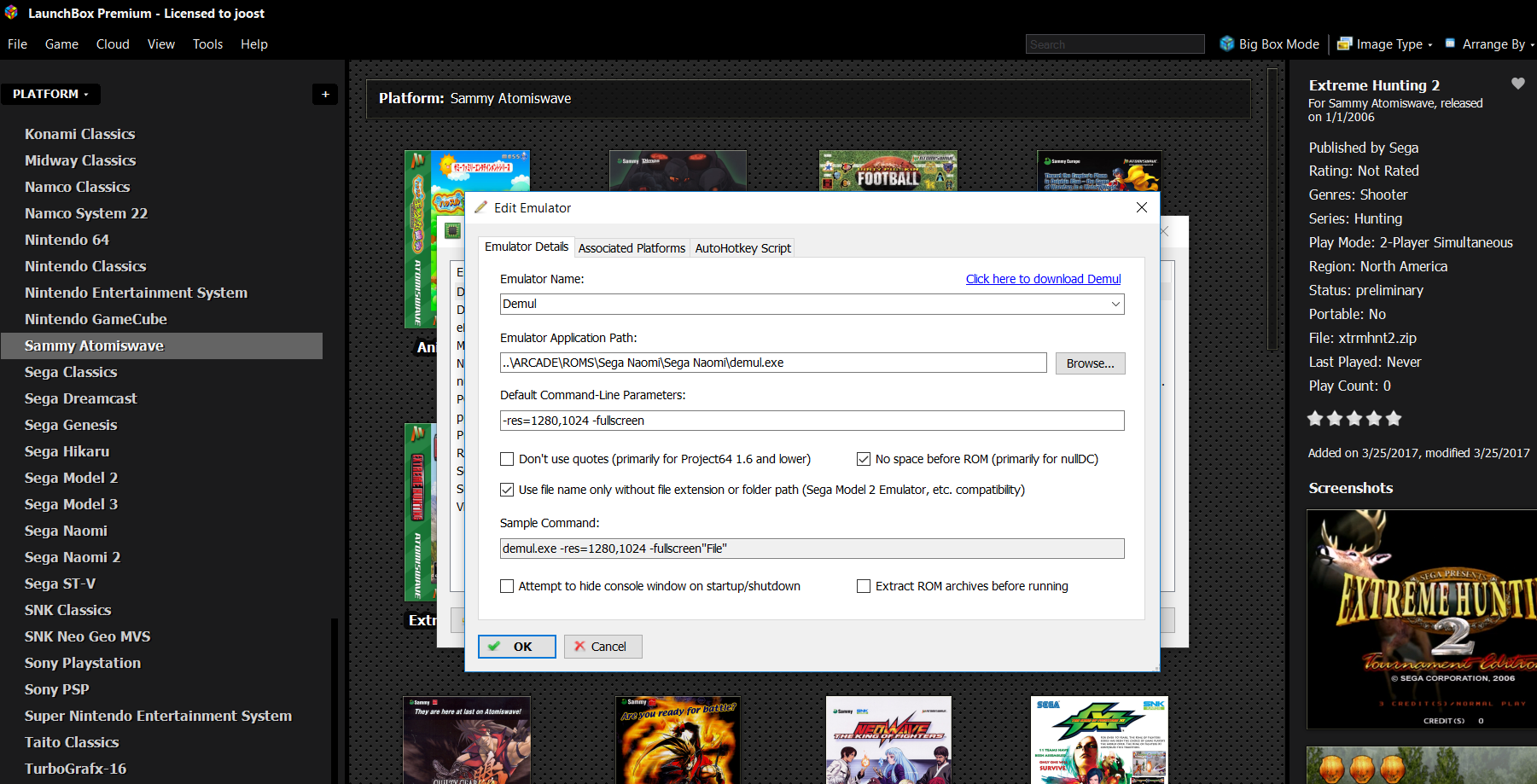Viewport: 1537px width, 784px height.
Task: Select Taito Classics platform
Action: coord(72,742)
